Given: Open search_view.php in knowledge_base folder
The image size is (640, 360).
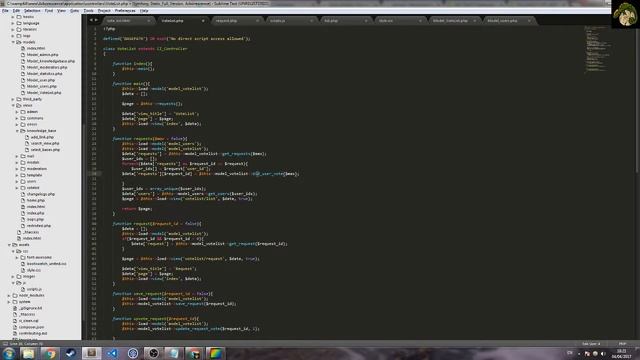Looking at the screenshot, I should (x=45, y=143).
